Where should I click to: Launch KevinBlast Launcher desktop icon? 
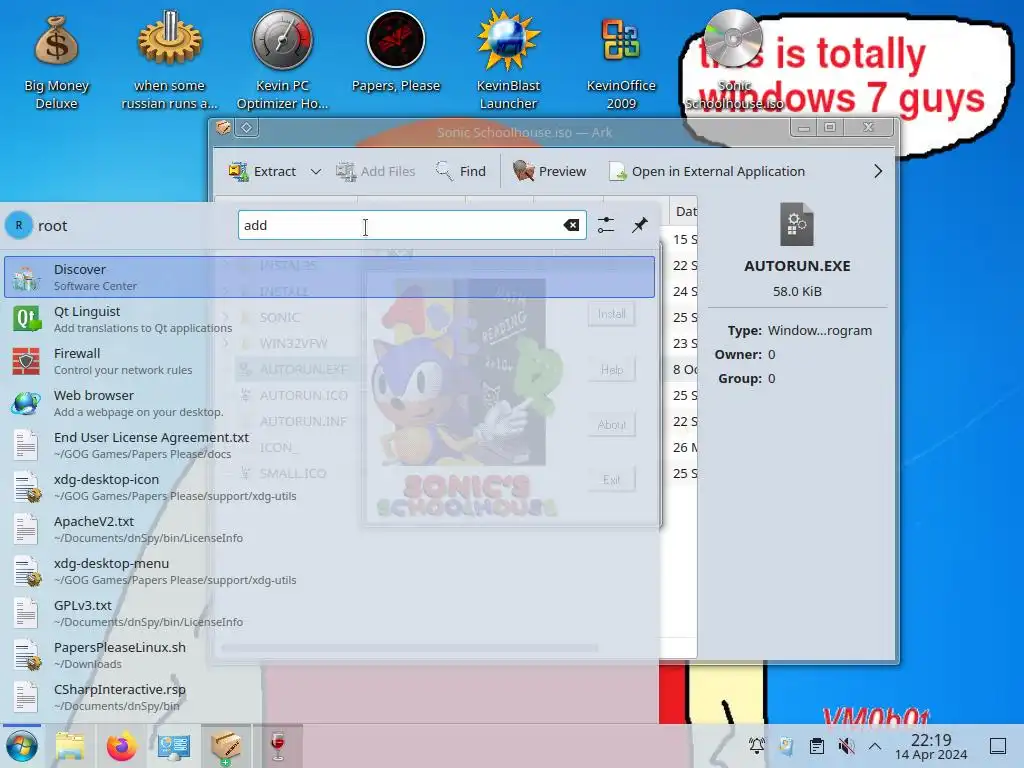click(x=508, y=60)
